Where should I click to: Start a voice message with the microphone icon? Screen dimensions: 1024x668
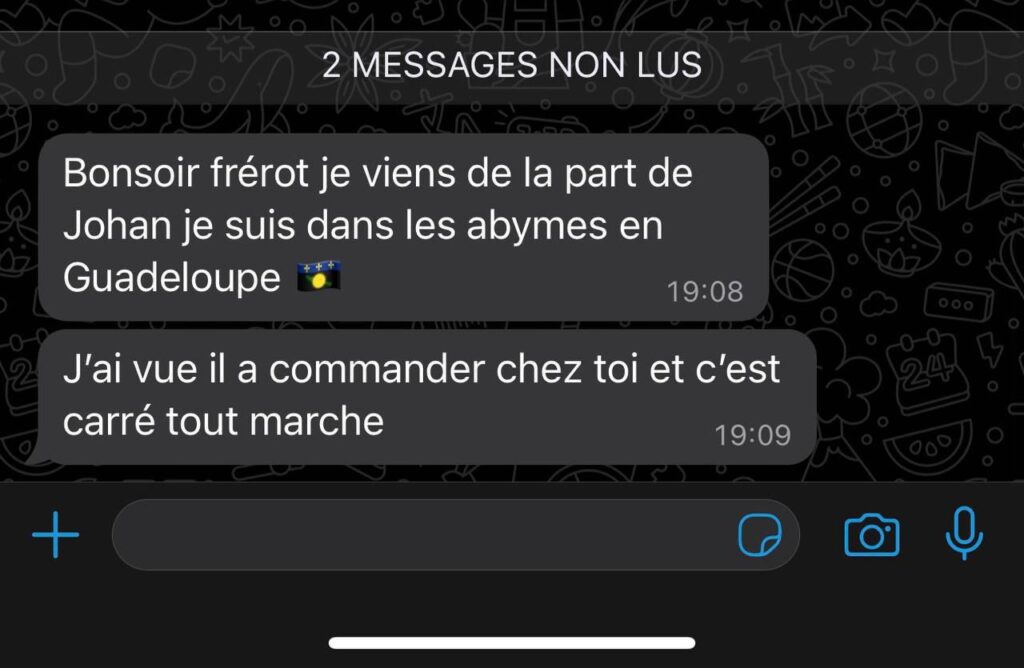click(x=964, y=533)
